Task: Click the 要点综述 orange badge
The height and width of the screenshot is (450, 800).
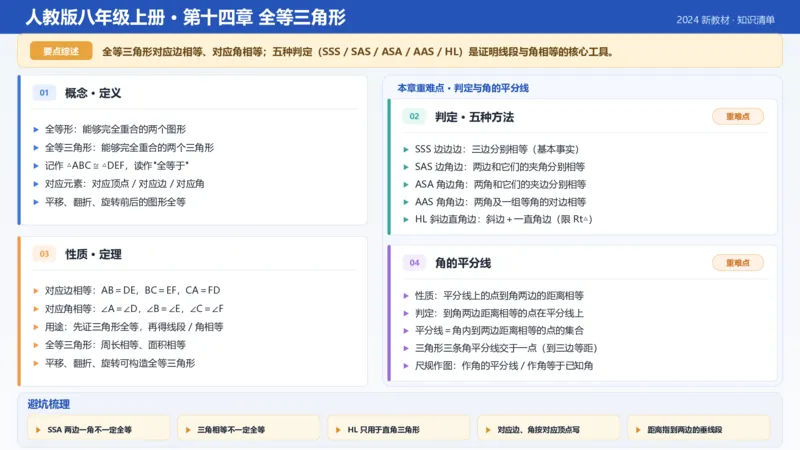Action: point(61,51)
